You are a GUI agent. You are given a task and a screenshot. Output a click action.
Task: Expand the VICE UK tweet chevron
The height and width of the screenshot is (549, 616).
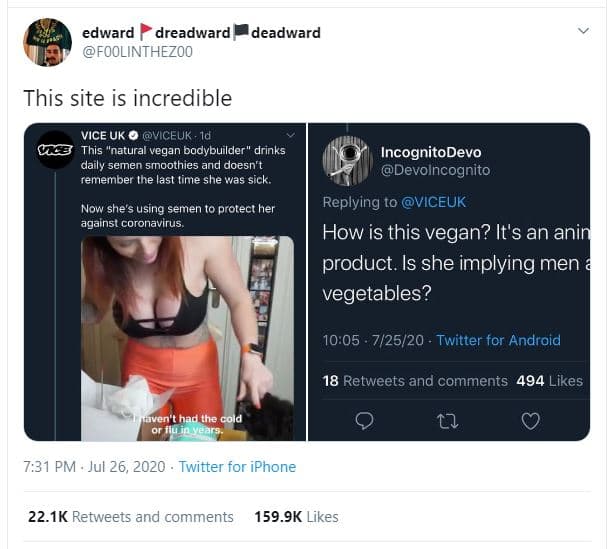pyautogui.click(x=291, y=135)
